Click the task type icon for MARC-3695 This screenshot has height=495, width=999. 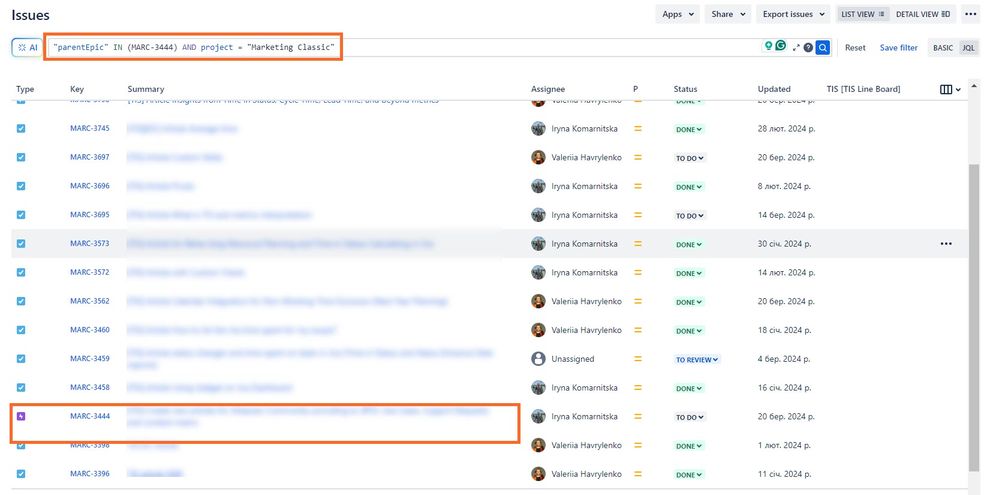tap(21, 215)
